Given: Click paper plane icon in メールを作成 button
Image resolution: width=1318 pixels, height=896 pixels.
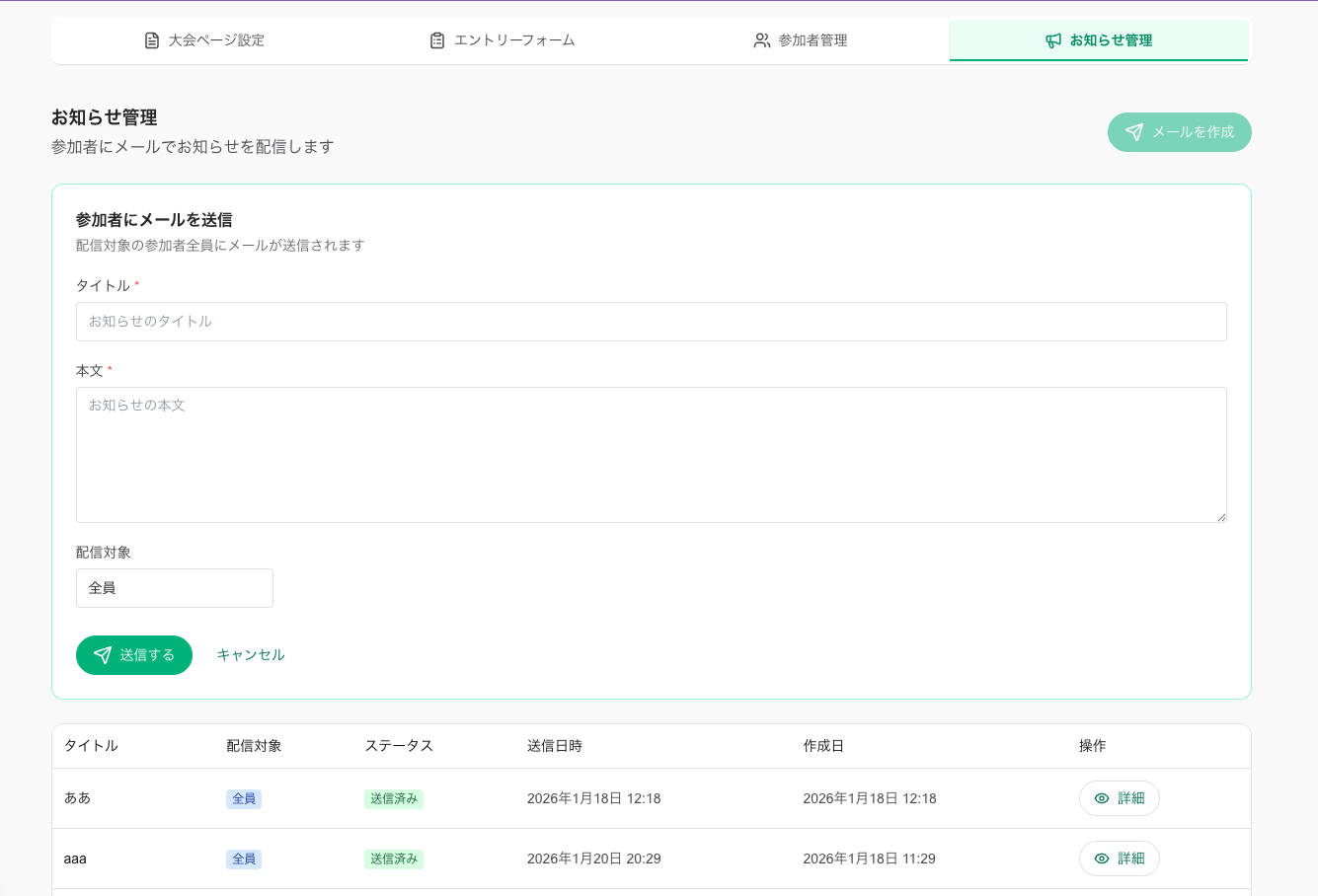Looking at the screenshot, I should tap(1134, 132).
